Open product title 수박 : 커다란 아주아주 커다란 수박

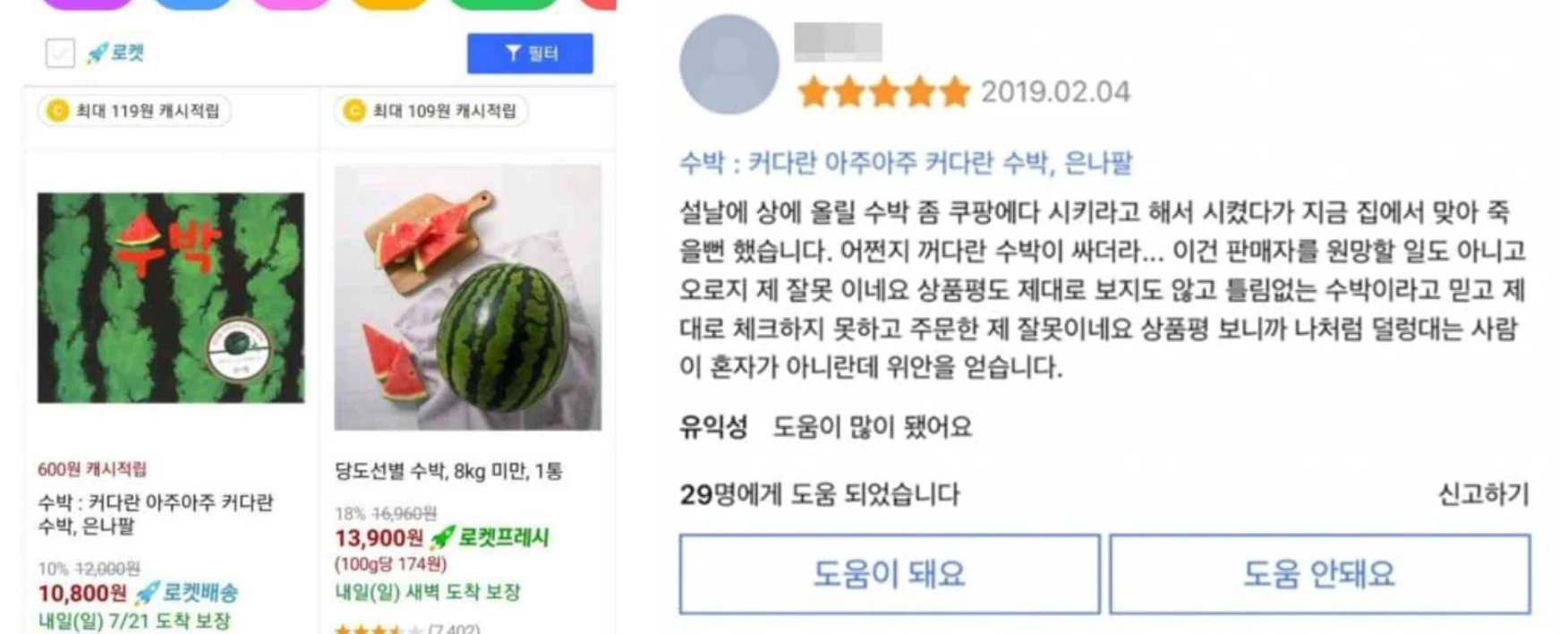coord(156,514)
